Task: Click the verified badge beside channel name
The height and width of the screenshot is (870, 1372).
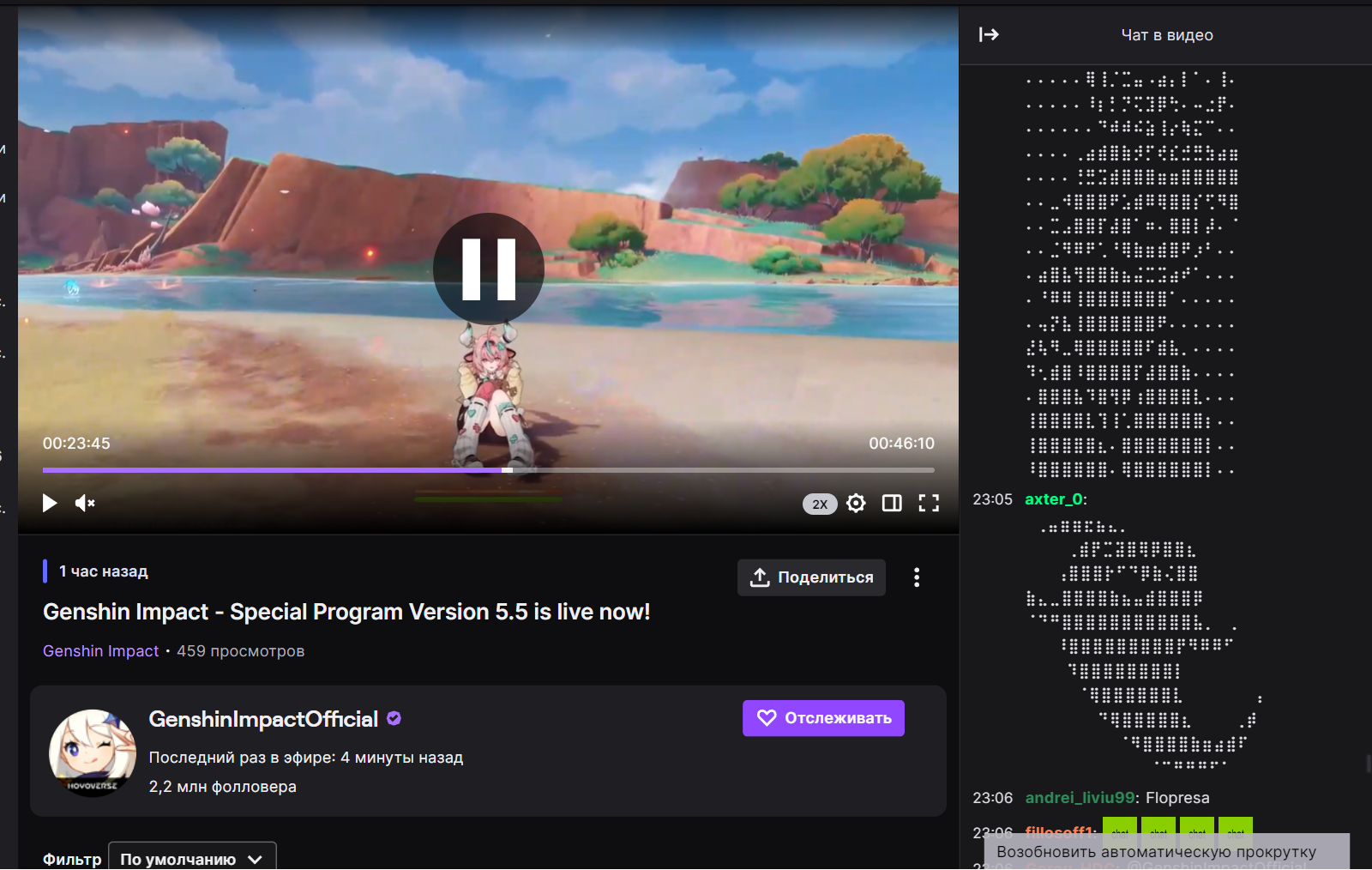Action: click(394, 718)
